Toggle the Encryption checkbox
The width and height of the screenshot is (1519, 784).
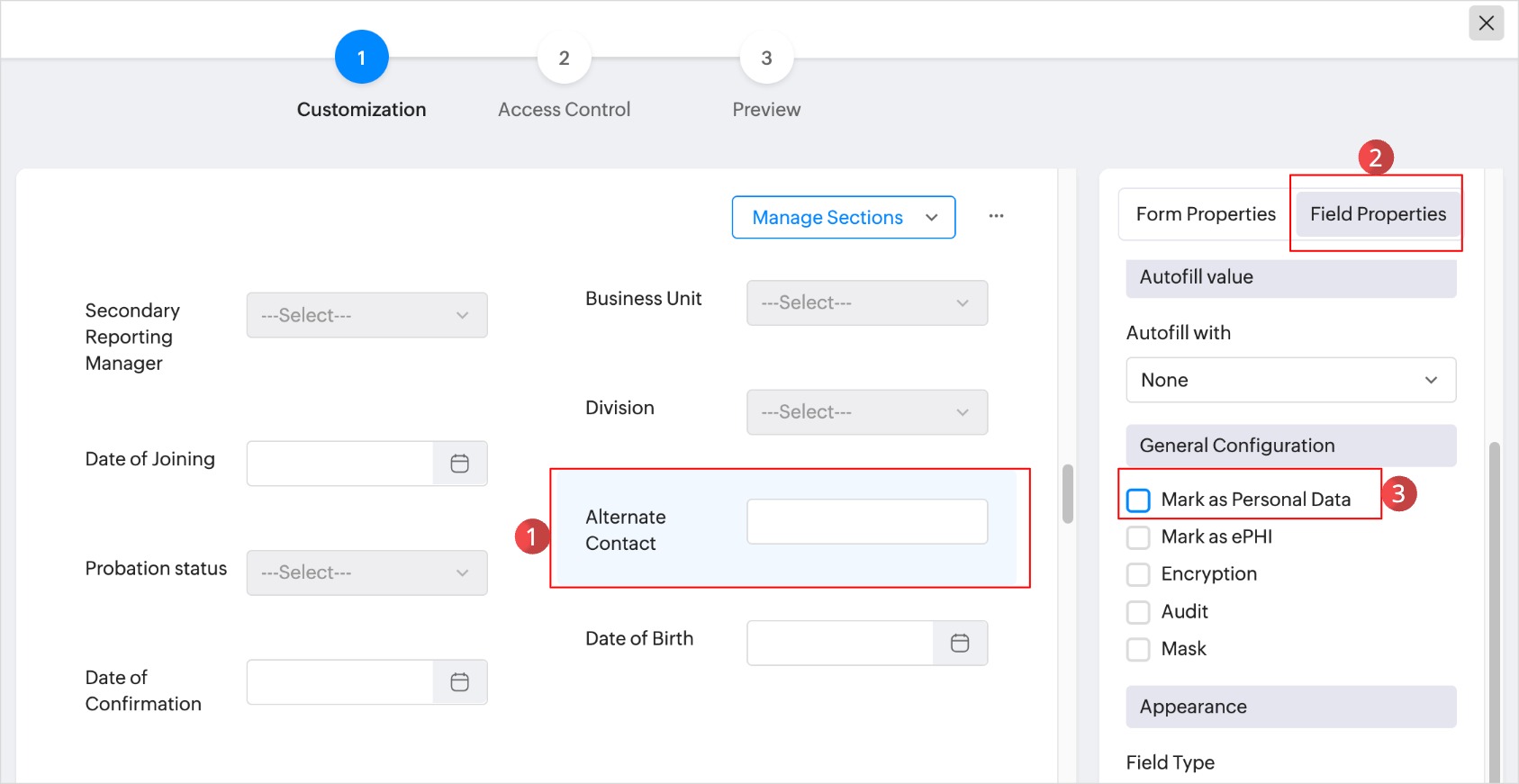tap(1138, 574)
